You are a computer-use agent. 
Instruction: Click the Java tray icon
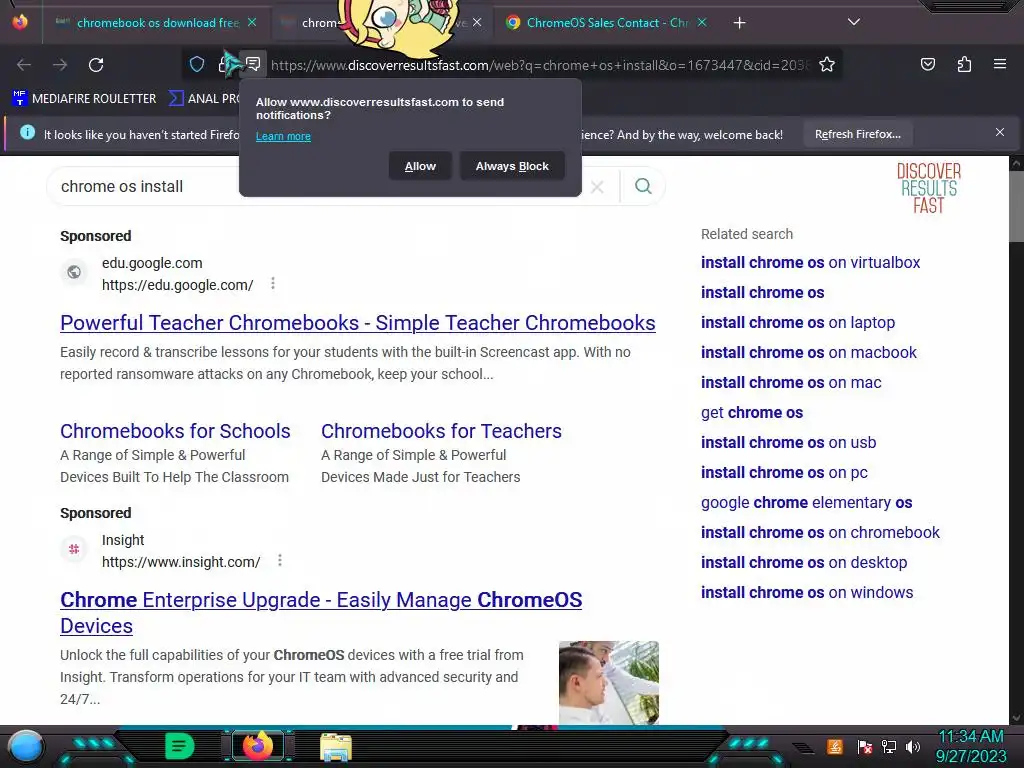click(x=835, y=746)
